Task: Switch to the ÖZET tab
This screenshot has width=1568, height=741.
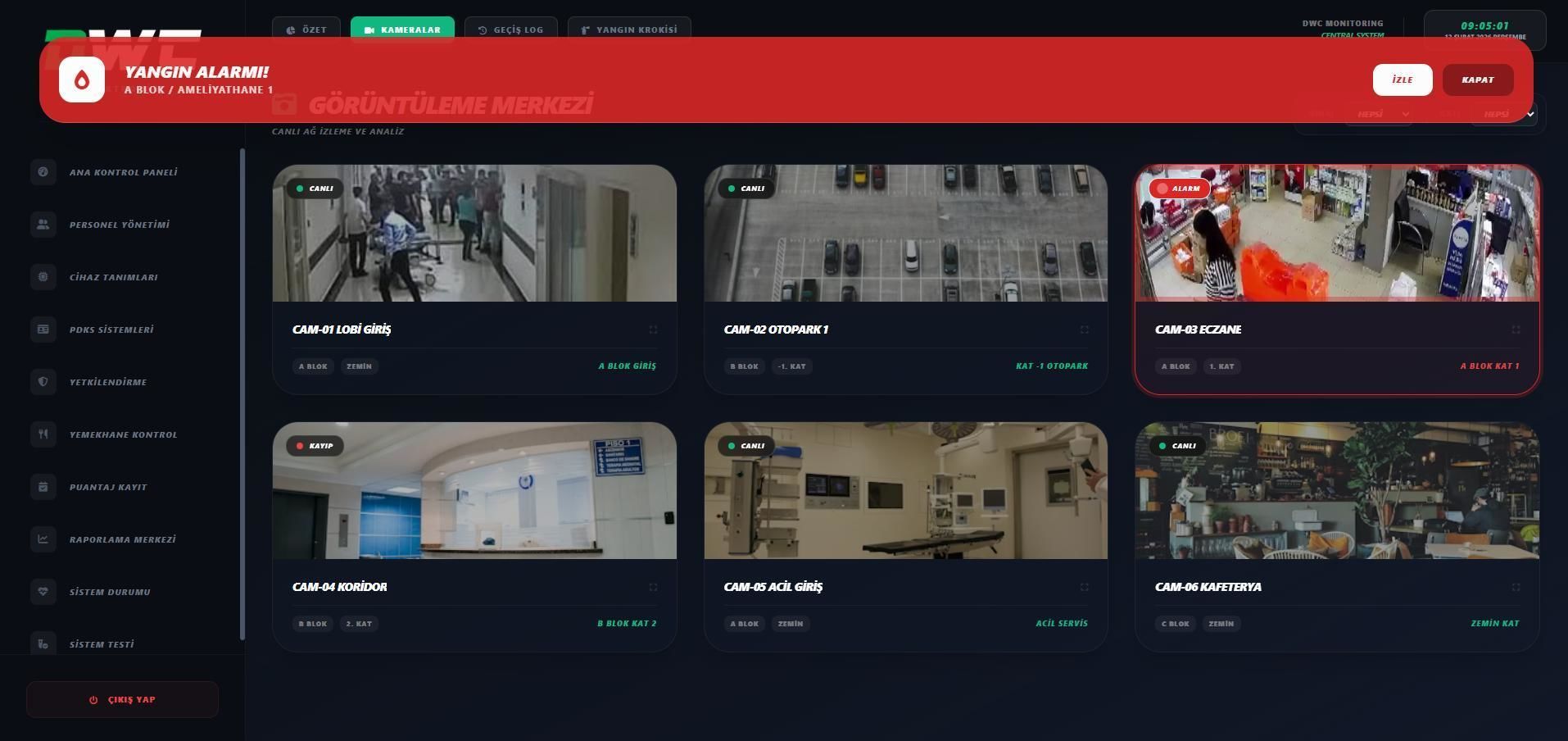Action: point(306,30)
